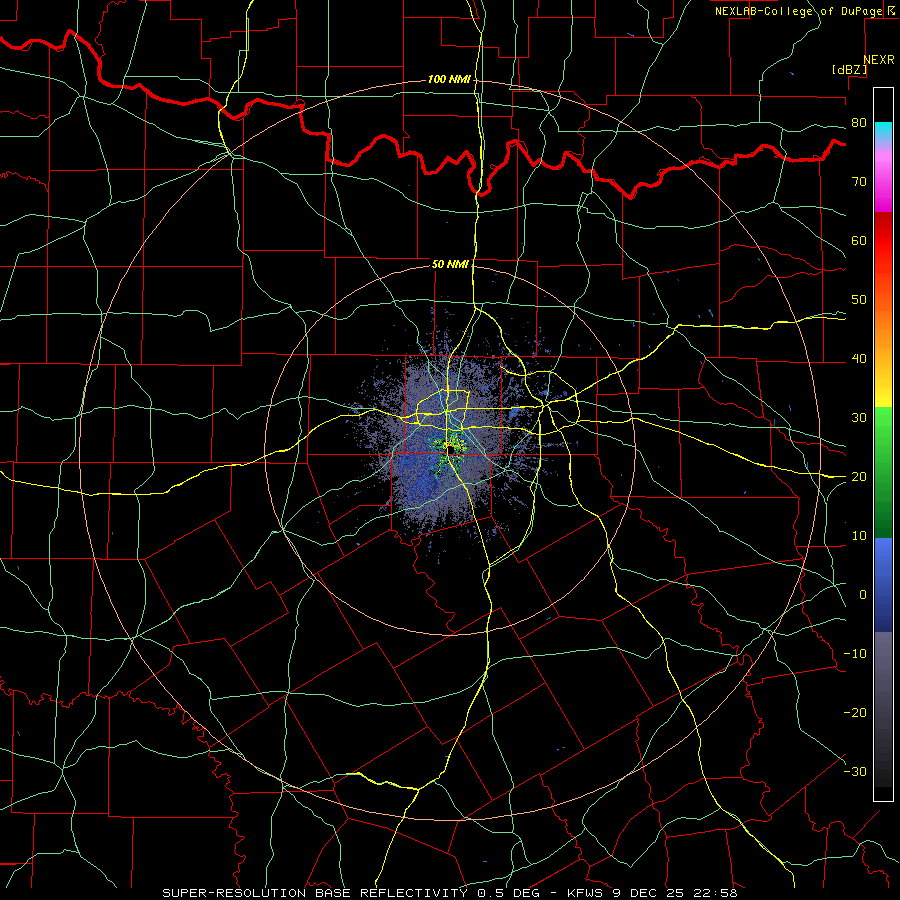Screen dimensions: 900x900
Task: Pick the red band of the dBZ color bar
Action: click(x=883, y=241)
